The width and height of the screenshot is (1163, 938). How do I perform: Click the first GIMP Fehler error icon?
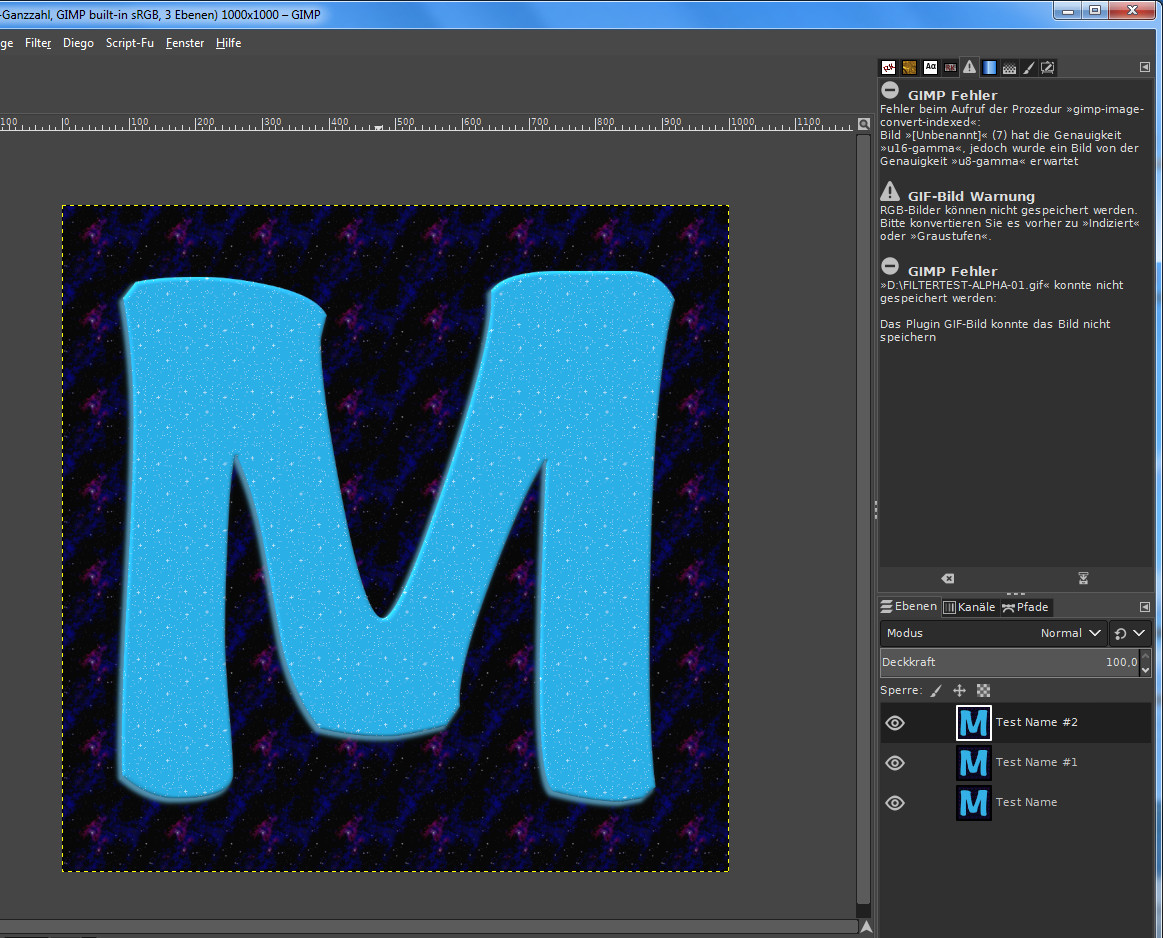[890, 90]
